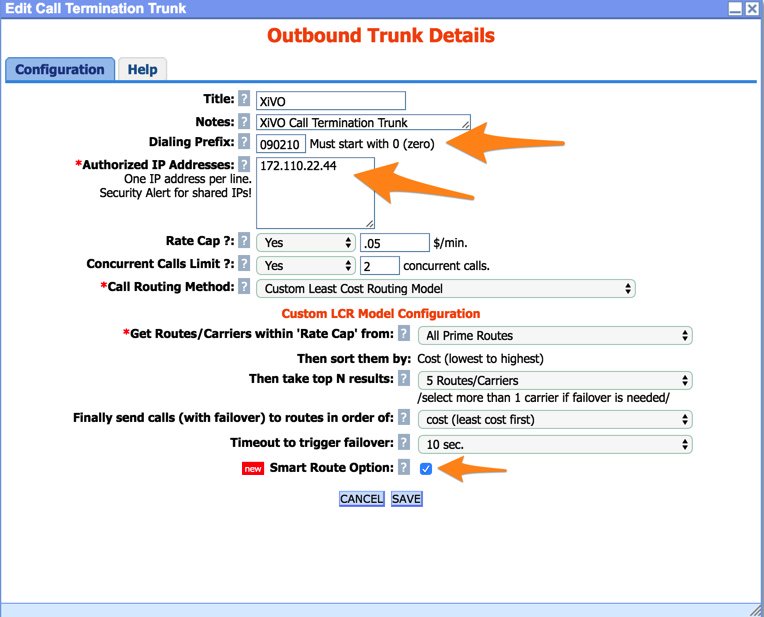Open the cost (least cost first) dropdown

555,419
